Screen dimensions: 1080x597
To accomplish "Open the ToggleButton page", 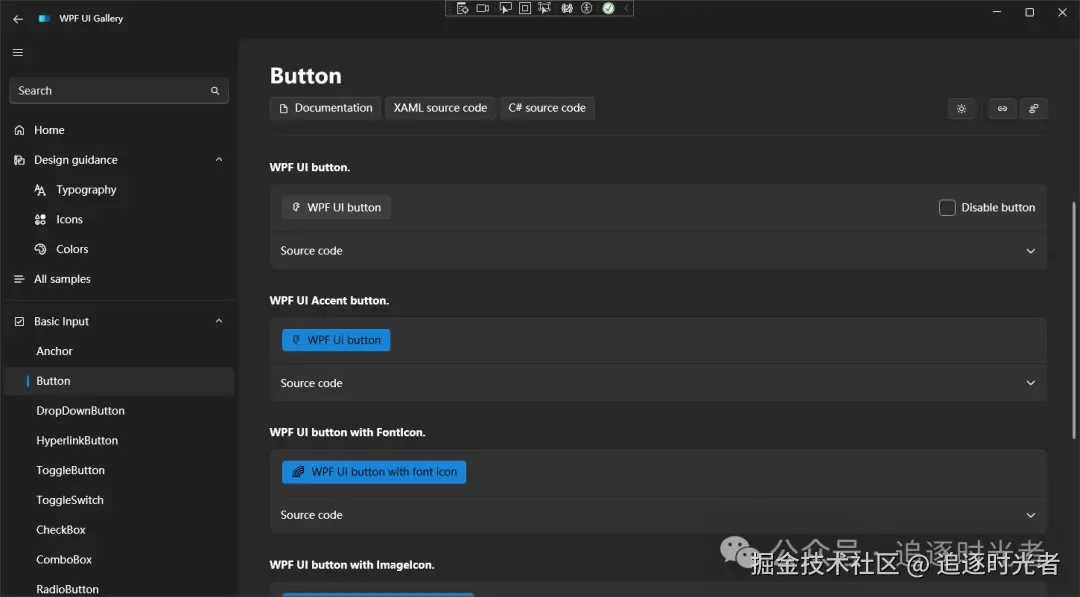I will 119,470.
